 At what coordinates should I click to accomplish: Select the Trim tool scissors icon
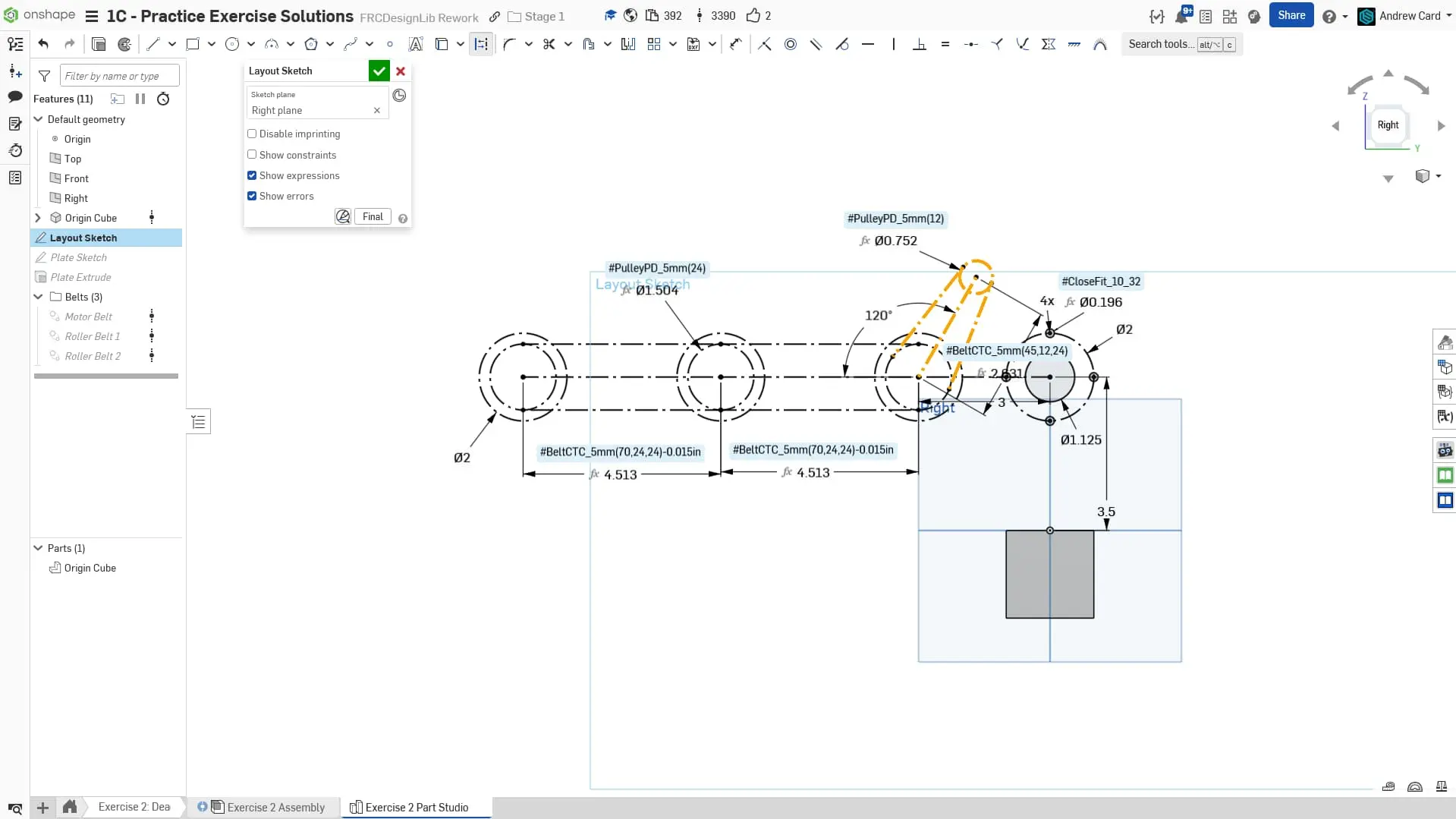[549, 44]
